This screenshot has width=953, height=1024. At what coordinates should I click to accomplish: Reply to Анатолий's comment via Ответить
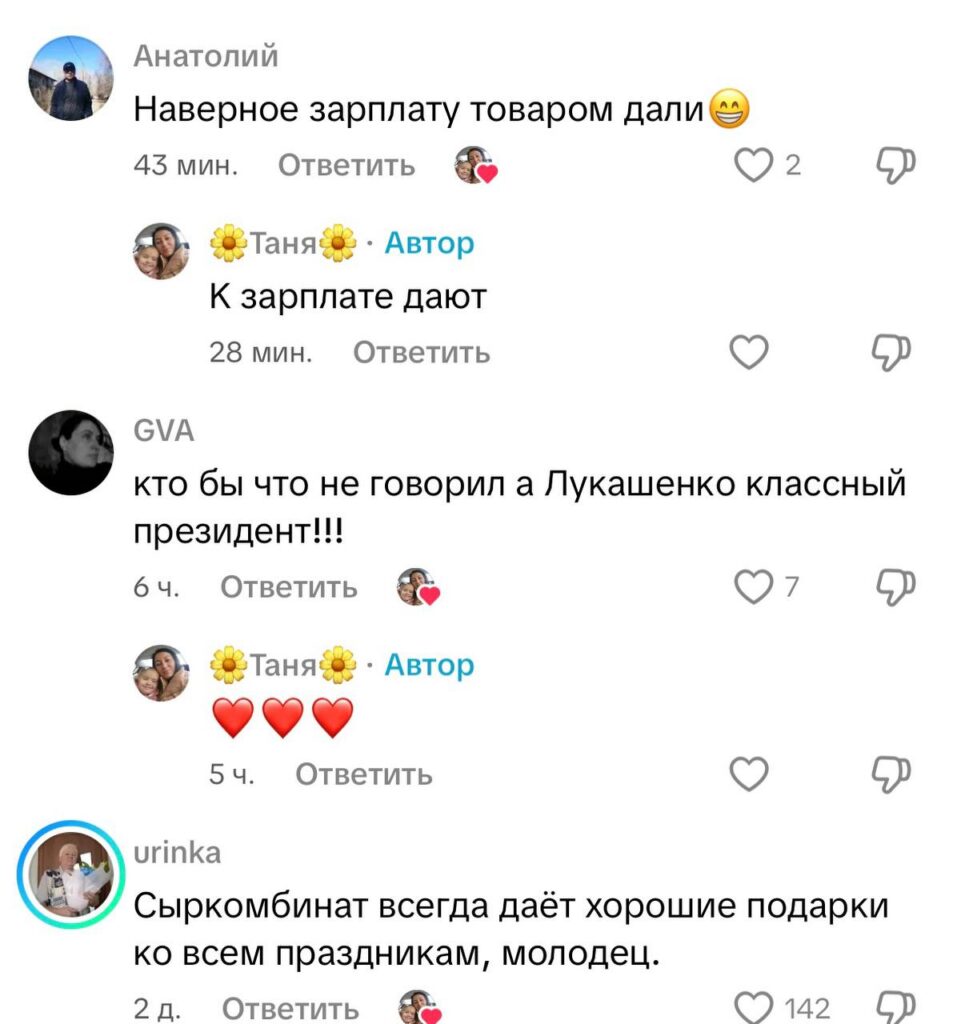(x=346, y=165)
